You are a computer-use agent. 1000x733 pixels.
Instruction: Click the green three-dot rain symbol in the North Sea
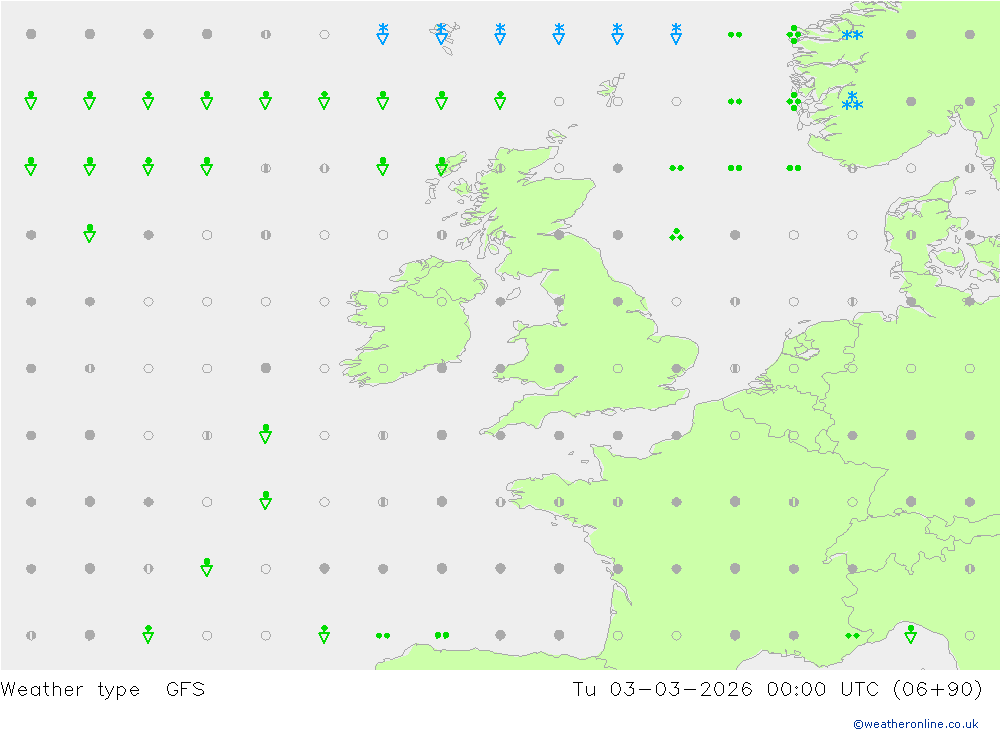pos(677,235)
